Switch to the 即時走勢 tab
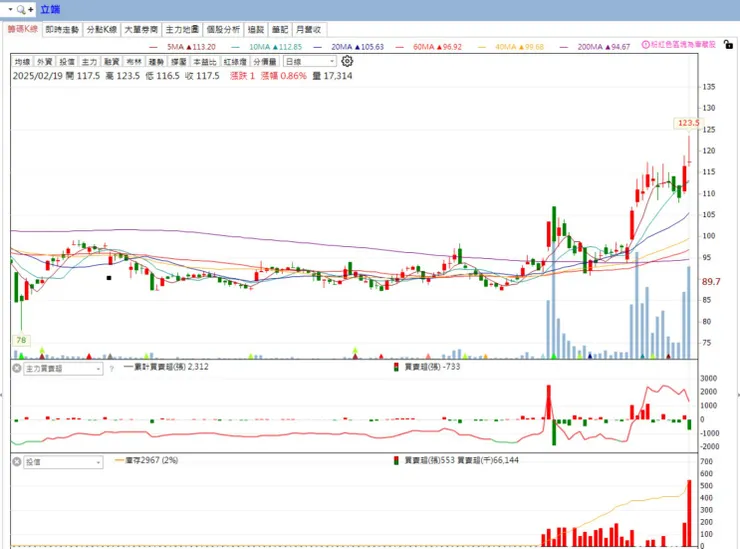The image size is (740, 549). 62,30
